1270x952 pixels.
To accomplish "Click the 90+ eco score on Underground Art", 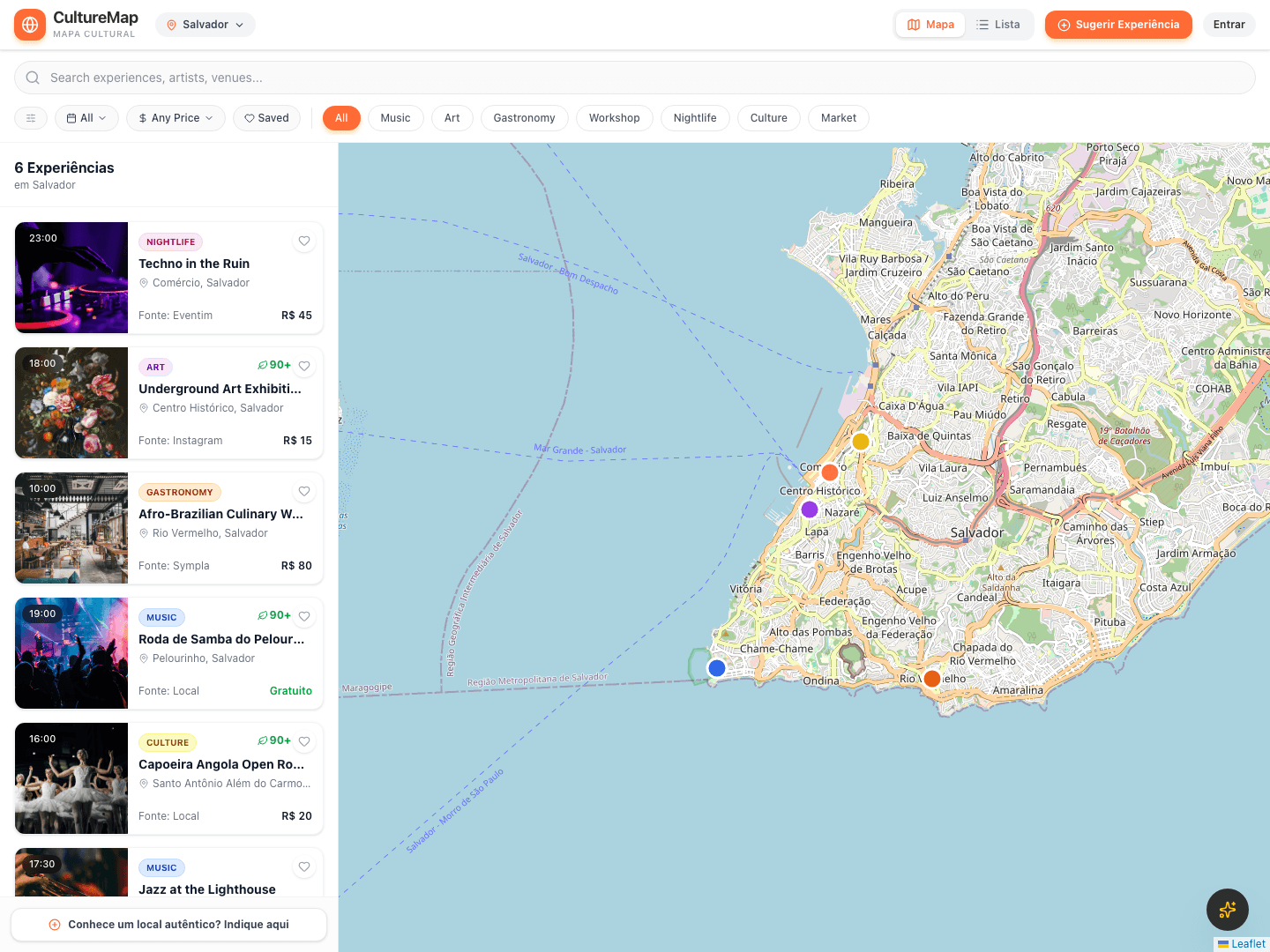I will pyautogui.click(x=274, y=365).
